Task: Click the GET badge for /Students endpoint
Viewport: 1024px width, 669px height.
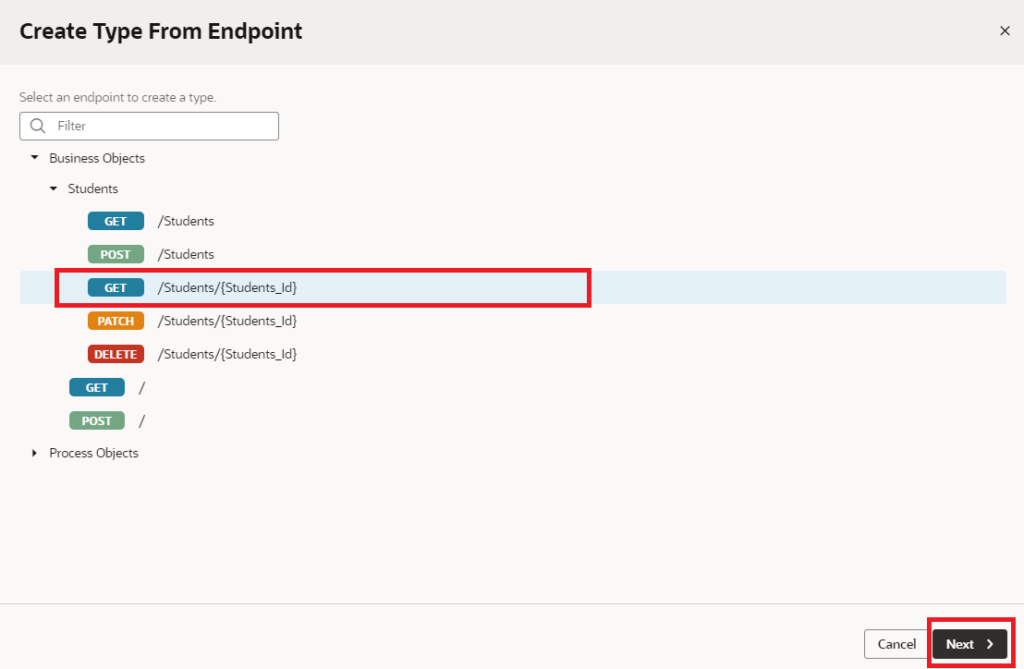Action: (x=116, y=220)
